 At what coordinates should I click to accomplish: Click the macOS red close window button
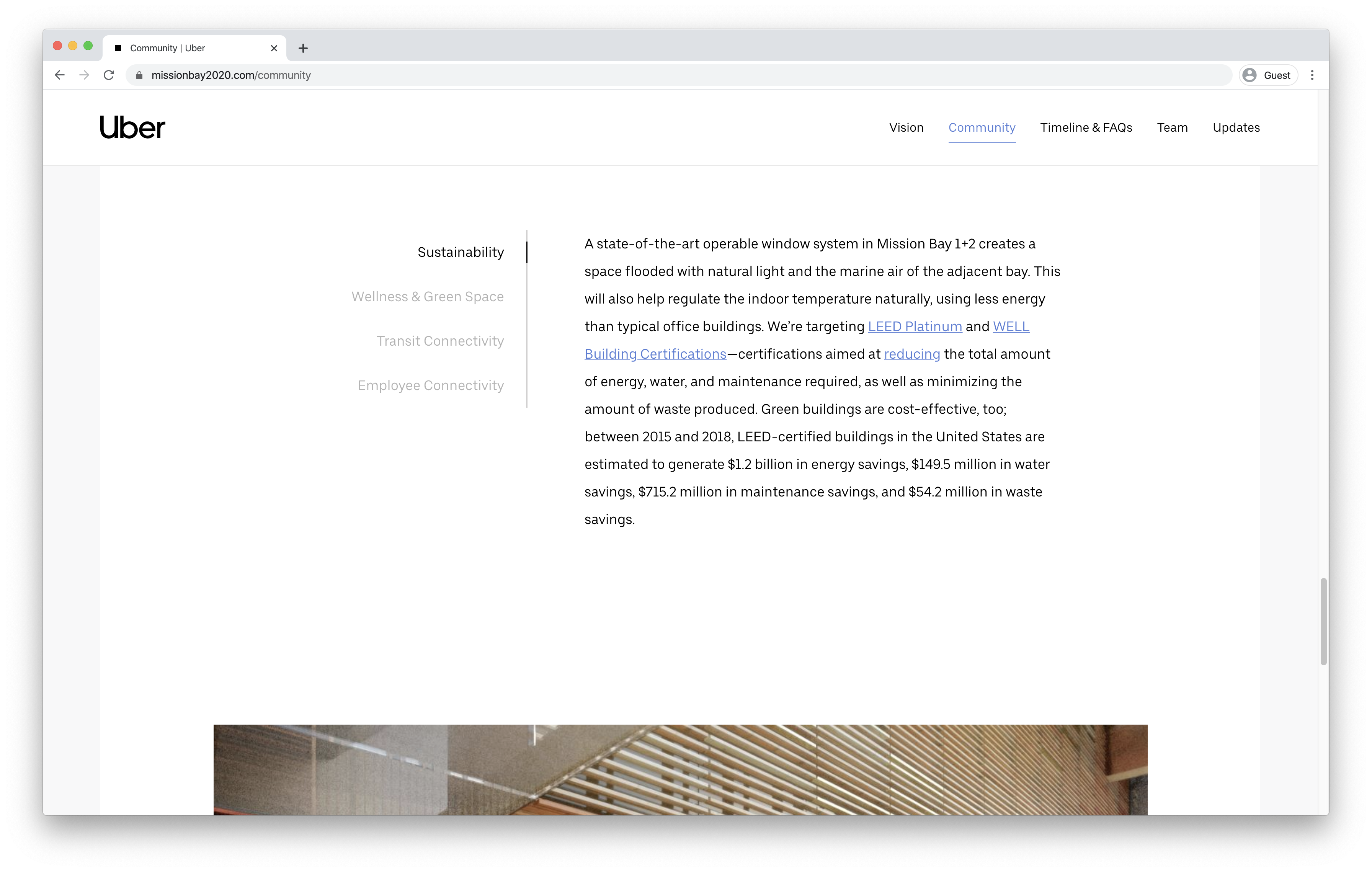(x=57, y=46)
